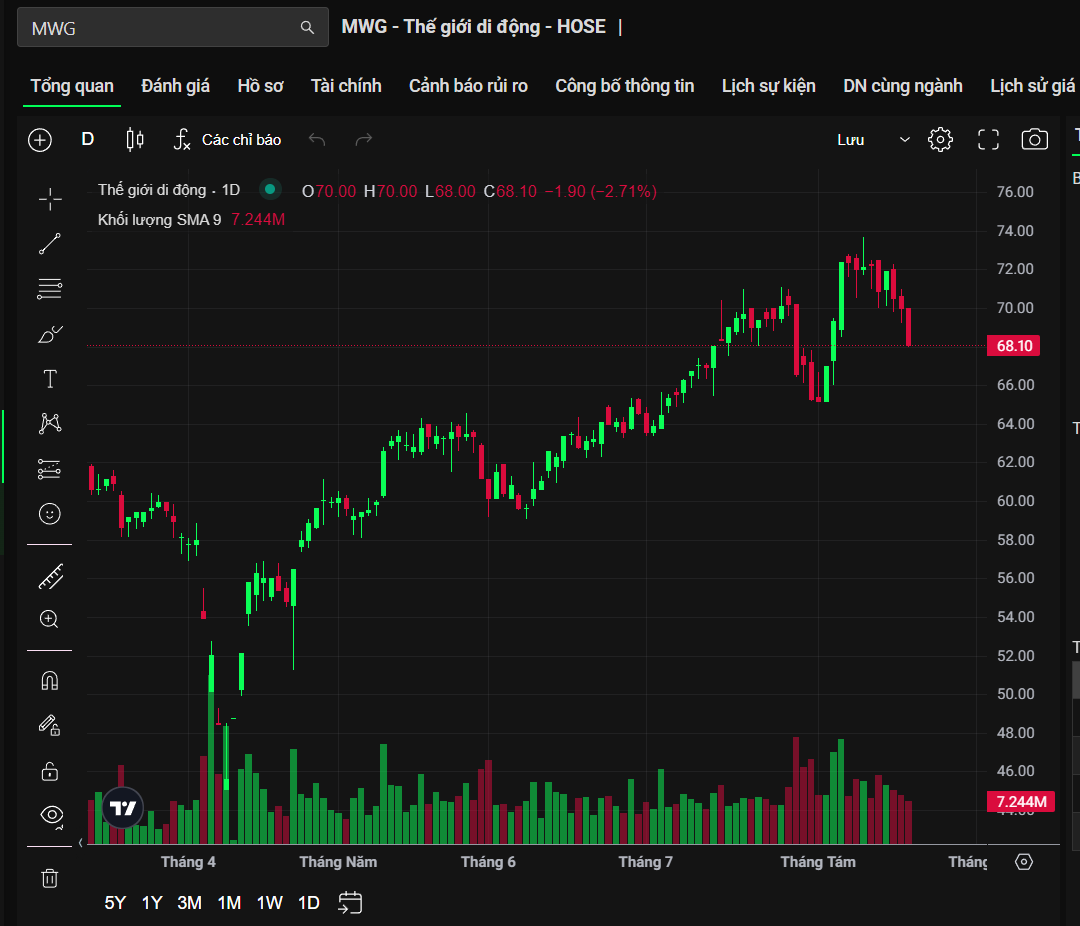
Task: Select the crosshair cursor tool
Action: (50, 199)
